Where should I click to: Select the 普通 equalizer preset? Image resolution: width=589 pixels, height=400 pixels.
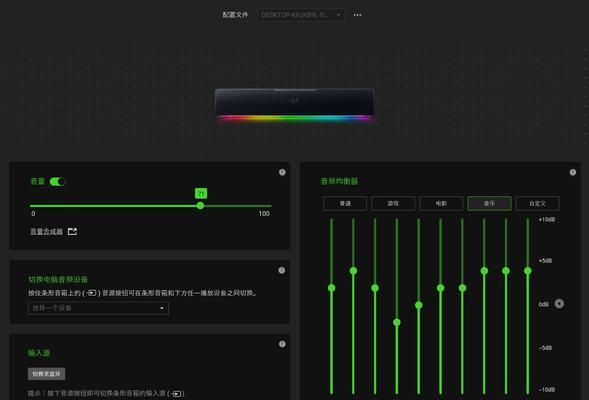point(345,203)
